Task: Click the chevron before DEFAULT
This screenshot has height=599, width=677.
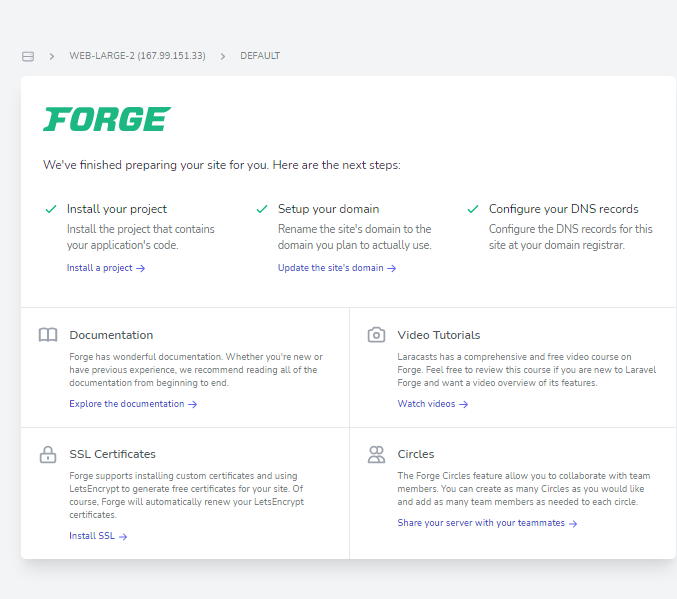Action: coord(223,56)
